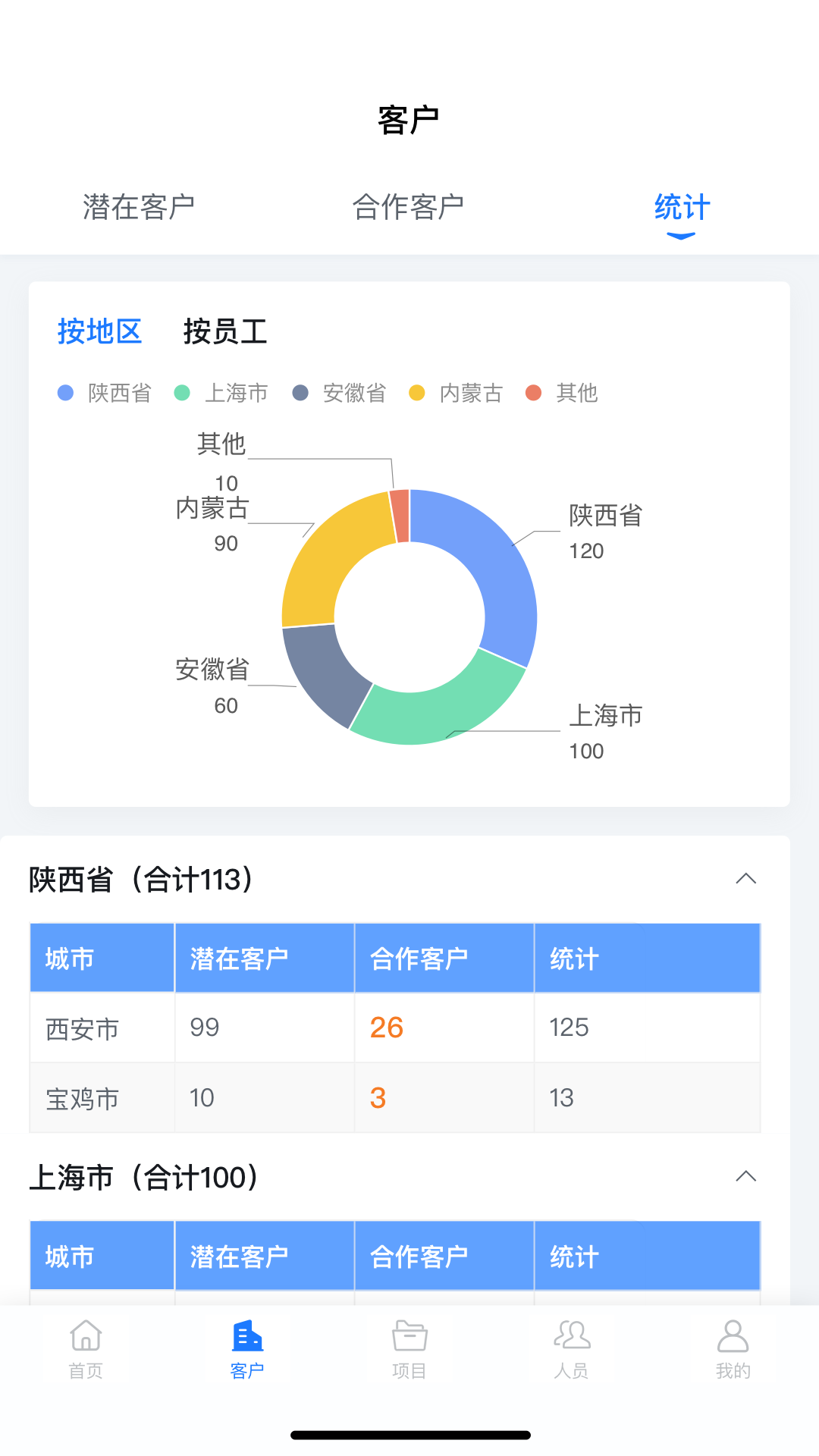Show statistics 按员工

coord(225,332)
